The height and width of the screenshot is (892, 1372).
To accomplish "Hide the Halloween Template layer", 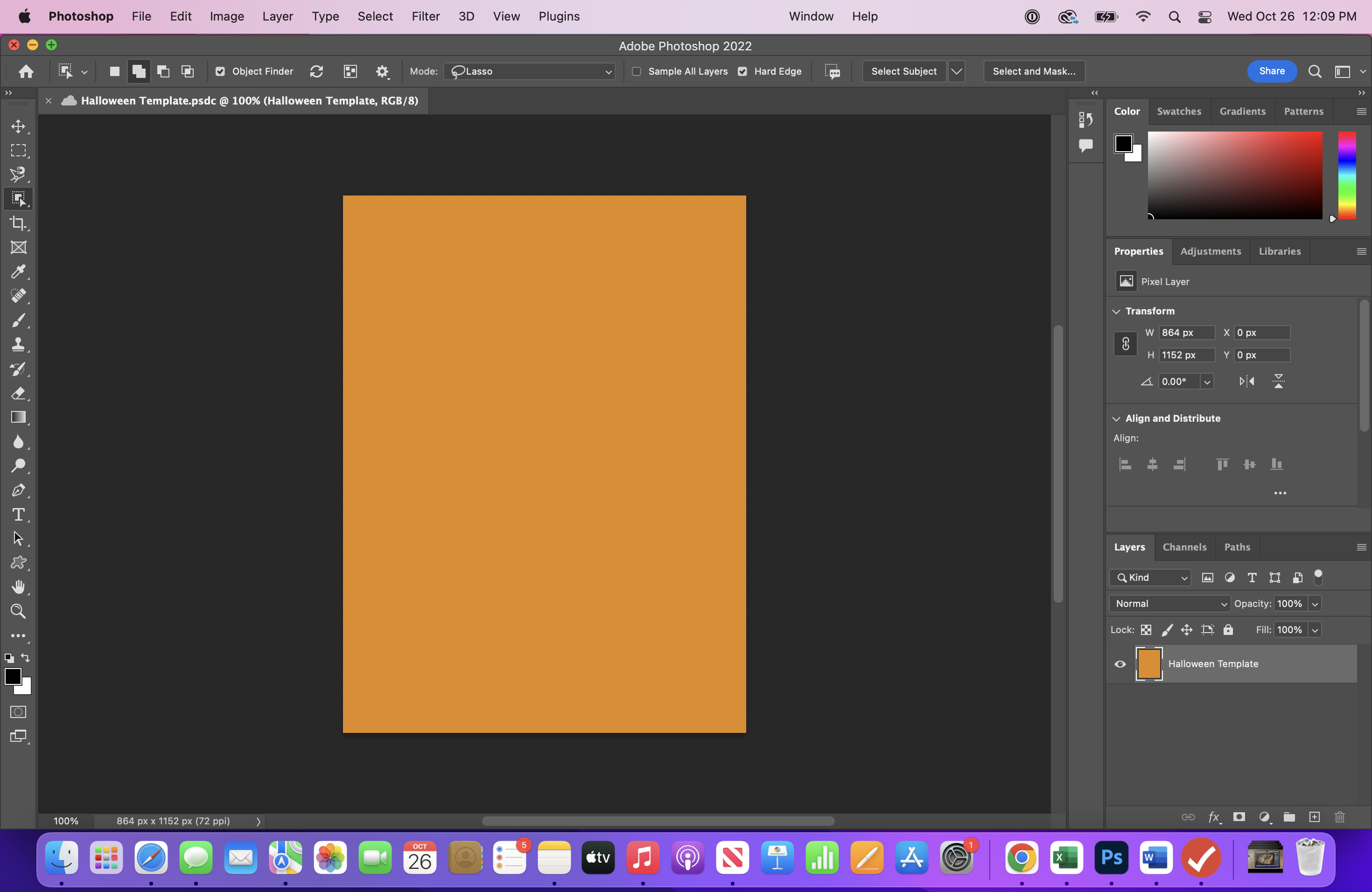I will (x=1120, y=664).
